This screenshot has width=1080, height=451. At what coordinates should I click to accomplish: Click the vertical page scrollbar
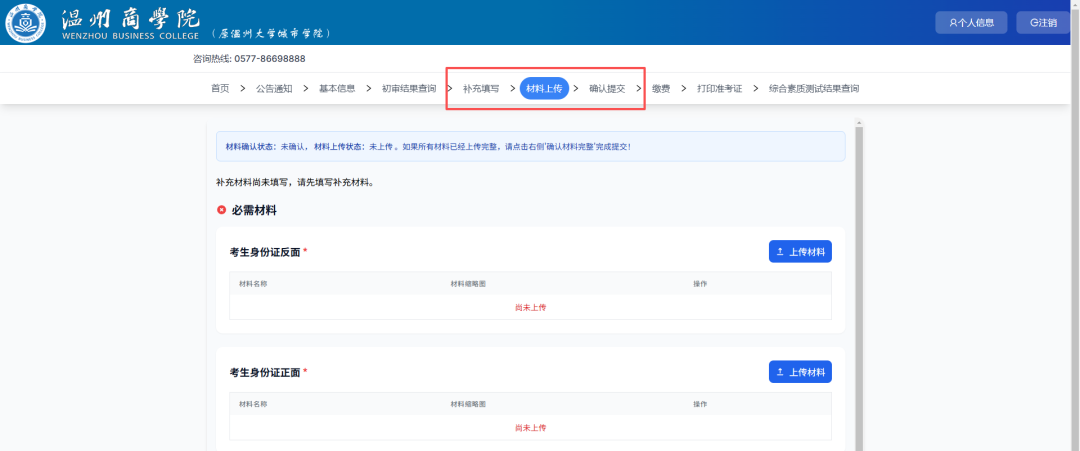[x=858, y=280]
